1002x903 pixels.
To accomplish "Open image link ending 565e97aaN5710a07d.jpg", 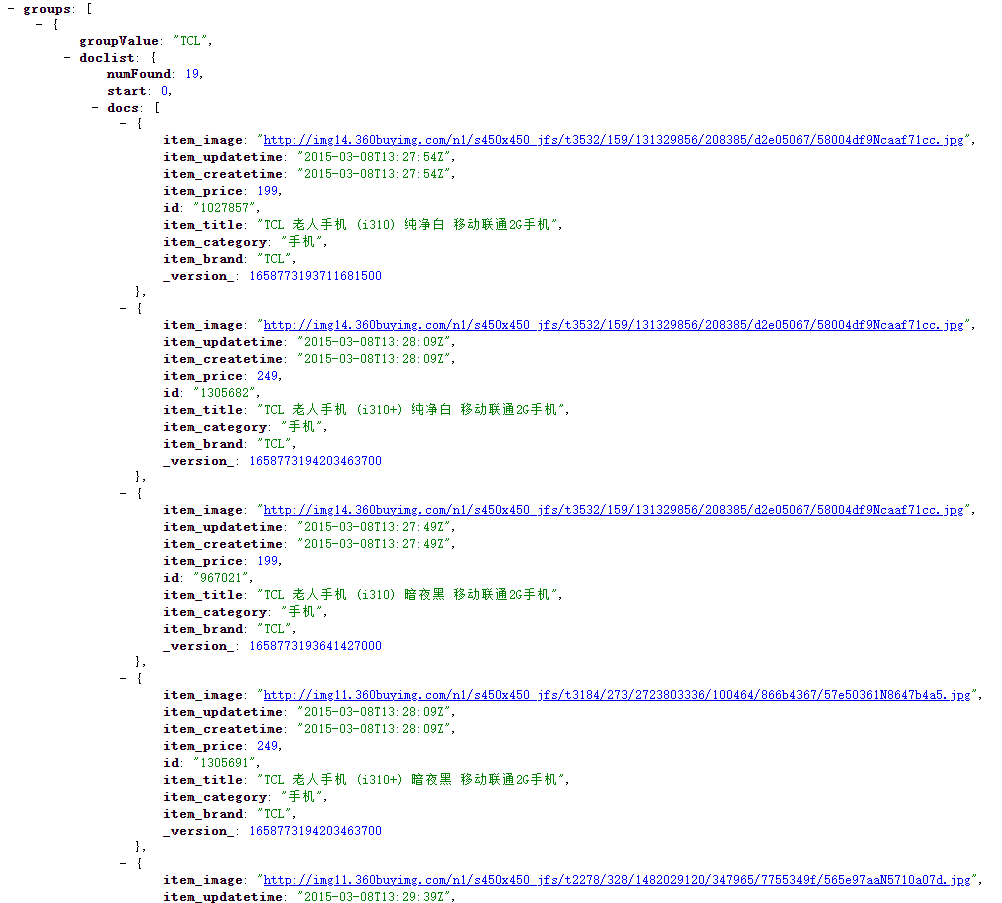I will pyautogui.click(x=616, y=881).
